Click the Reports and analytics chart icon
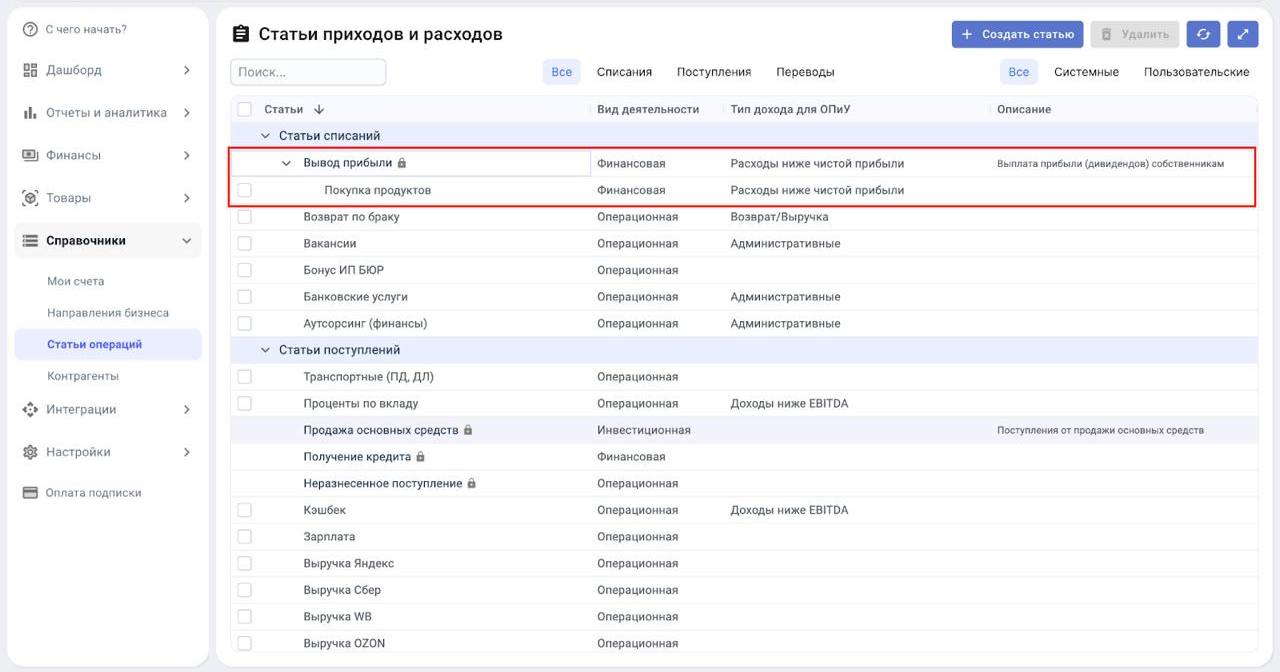 (30, 113)
